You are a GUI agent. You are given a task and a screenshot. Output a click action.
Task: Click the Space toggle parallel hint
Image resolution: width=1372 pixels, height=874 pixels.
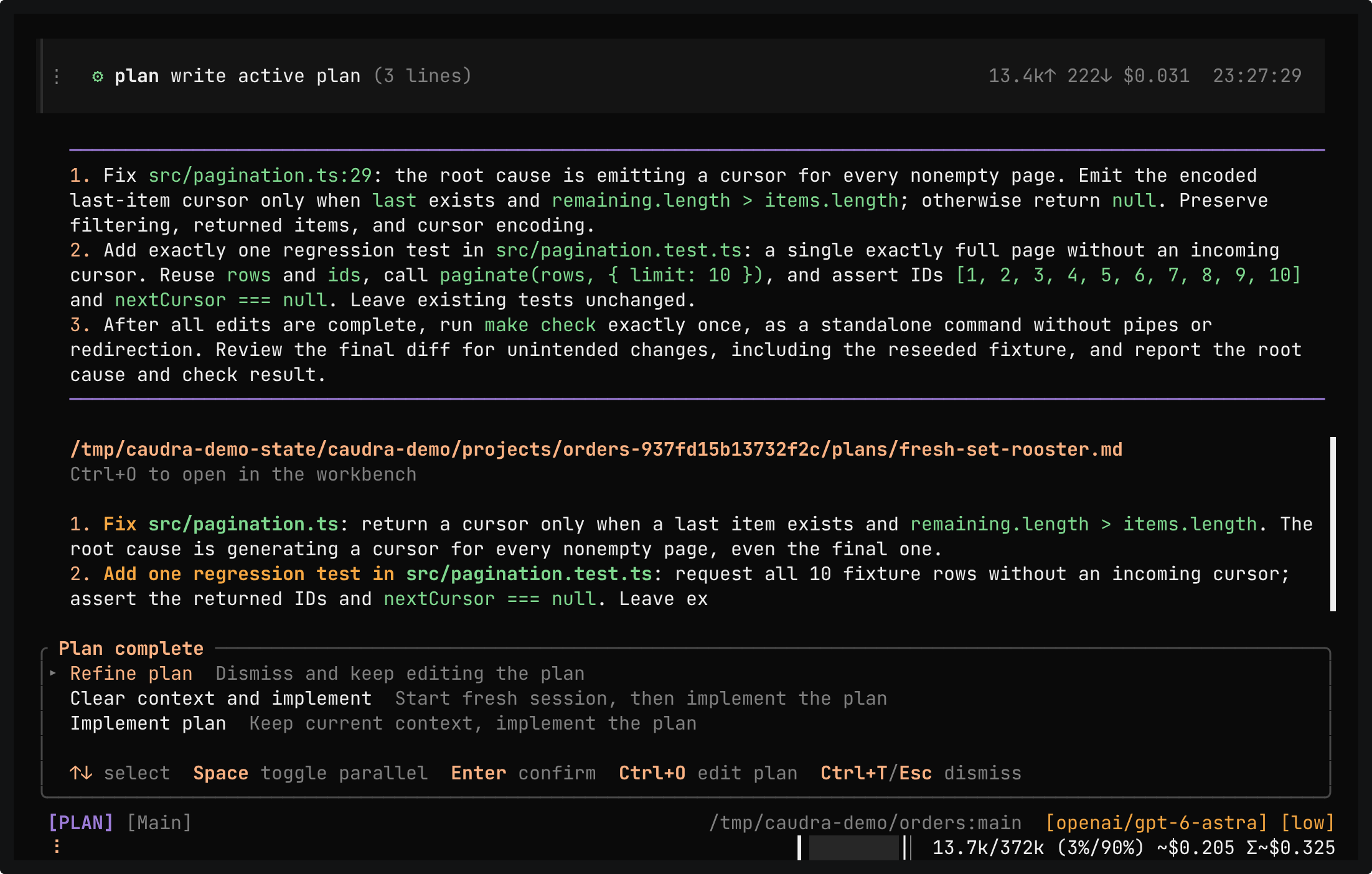[310, 773]
